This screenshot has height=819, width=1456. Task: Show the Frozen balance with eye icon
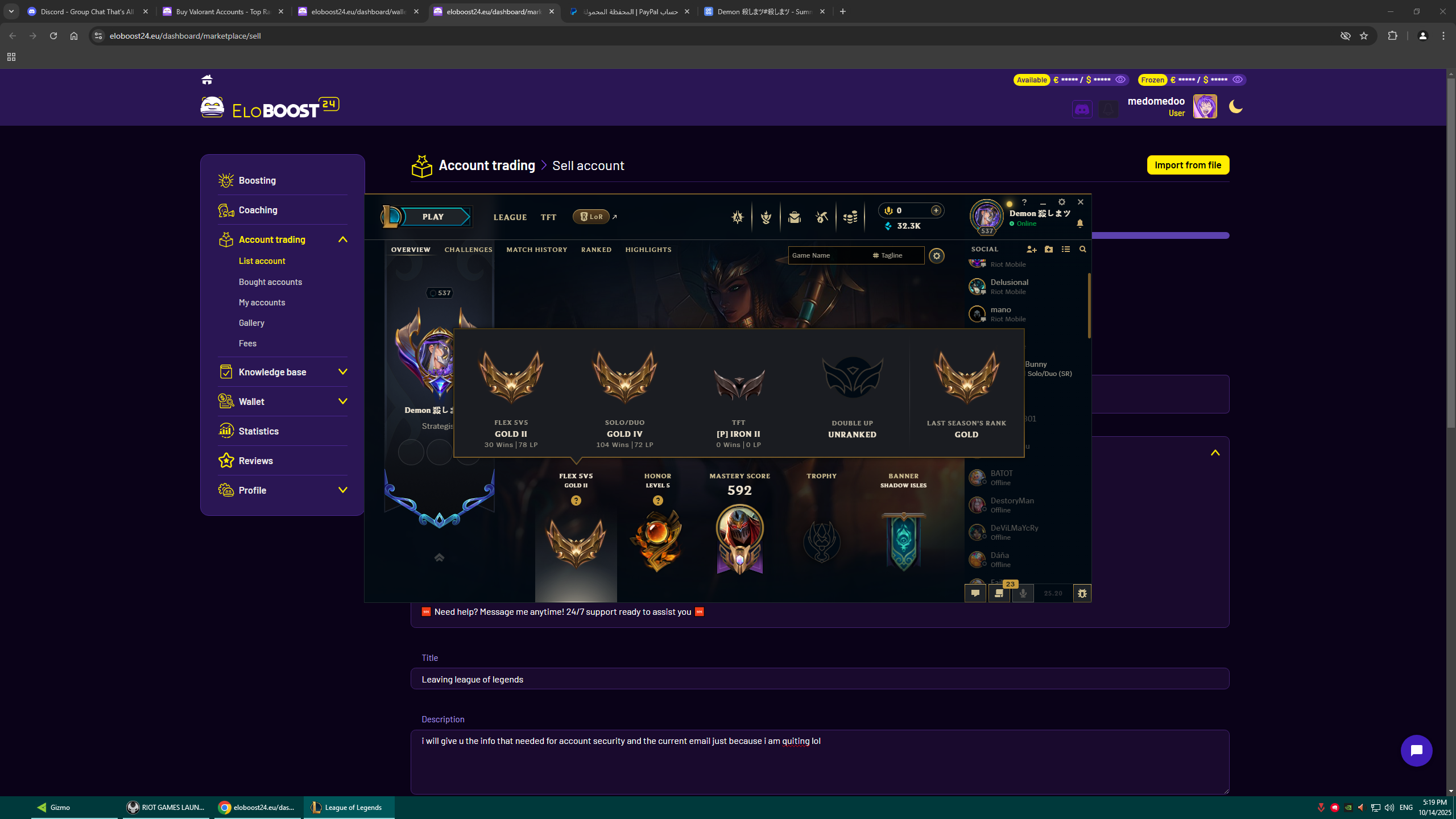(1238, 80)
